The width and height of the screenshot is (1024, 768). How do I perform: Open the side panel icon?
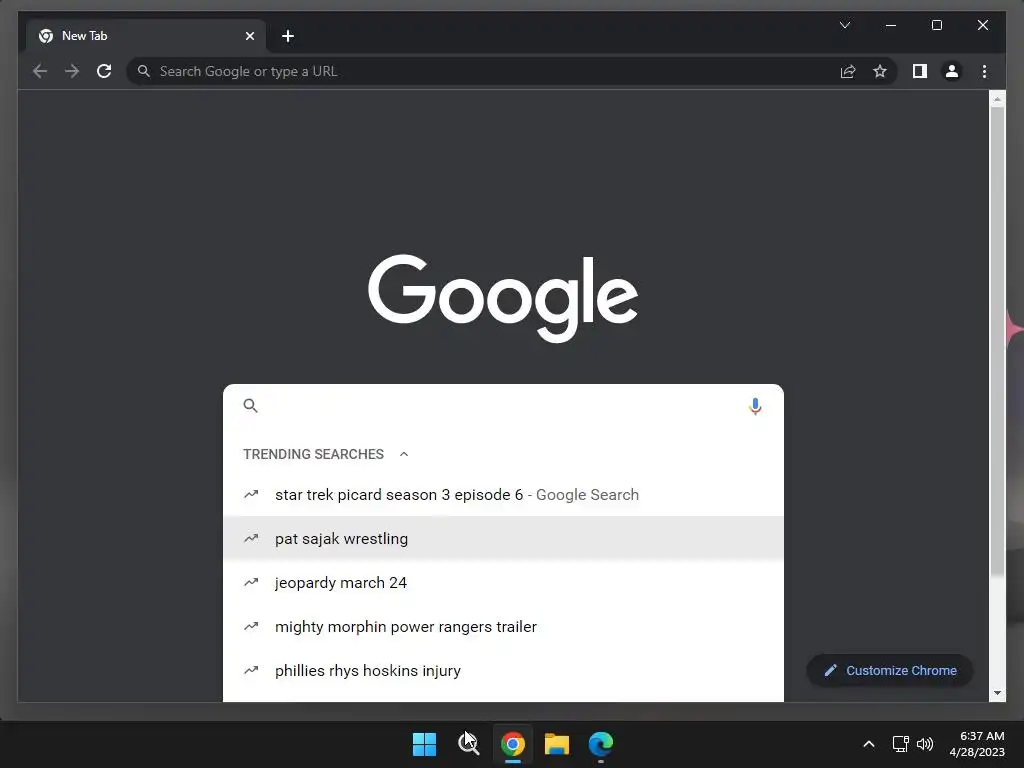click(x=920, y=71)
